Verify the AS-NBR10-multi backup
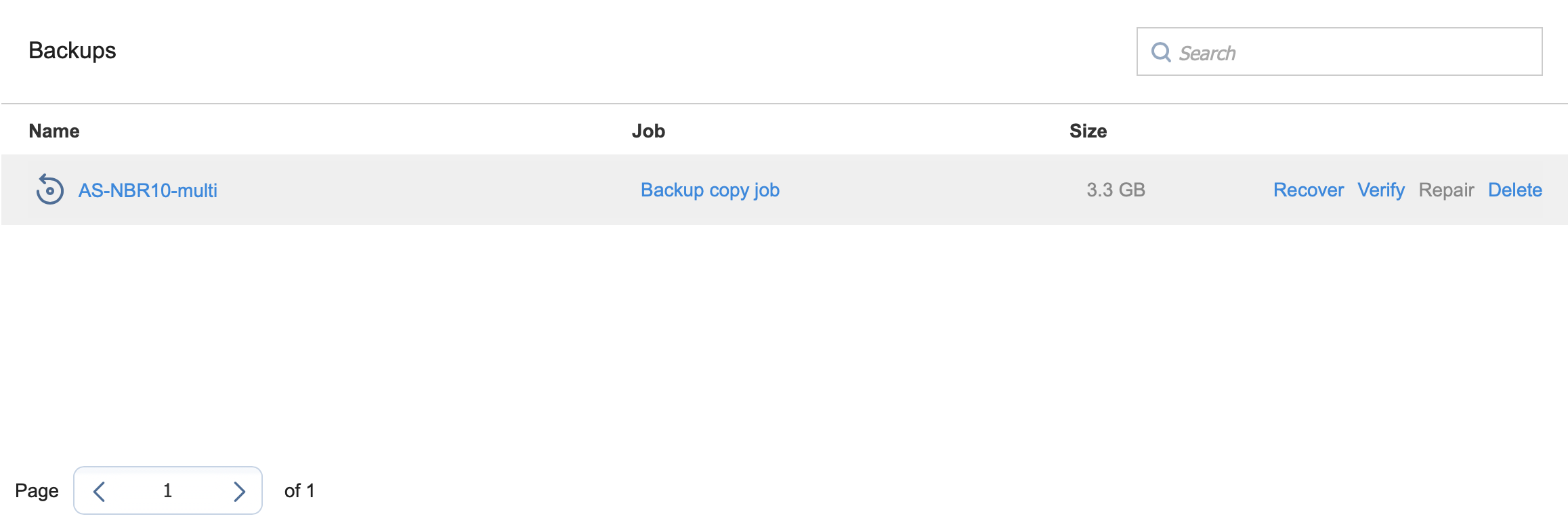Screen dimensions: 1568x527 tap(1380, 190)
